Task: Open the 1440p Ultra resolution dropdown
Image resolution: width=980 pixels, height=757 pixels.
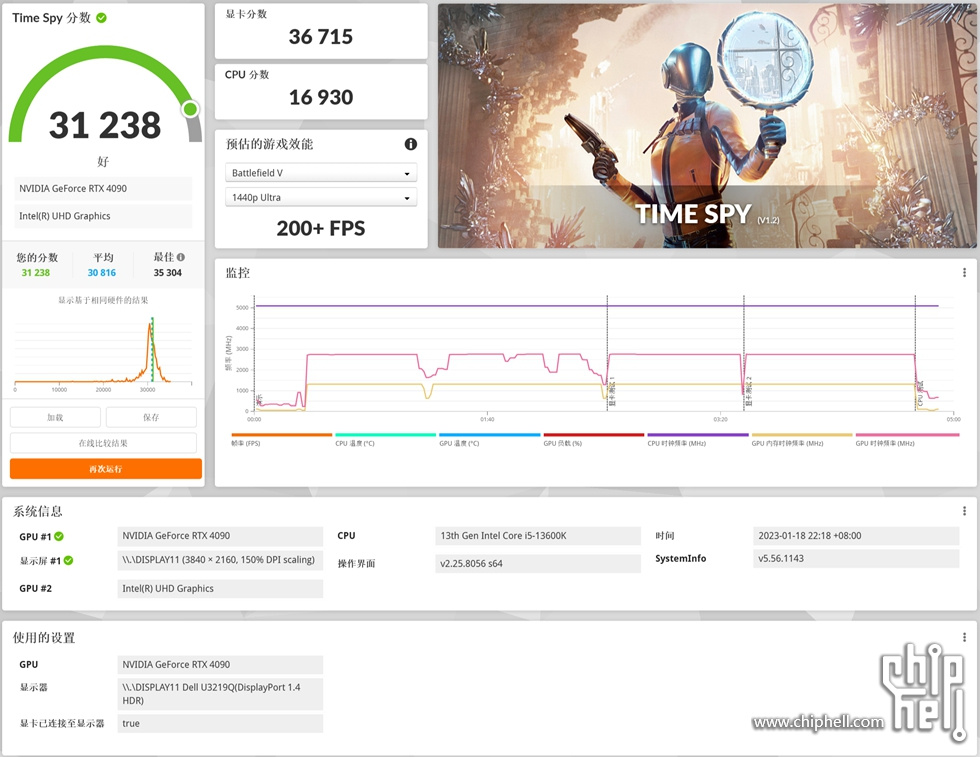Action: [x=321, y=198]
